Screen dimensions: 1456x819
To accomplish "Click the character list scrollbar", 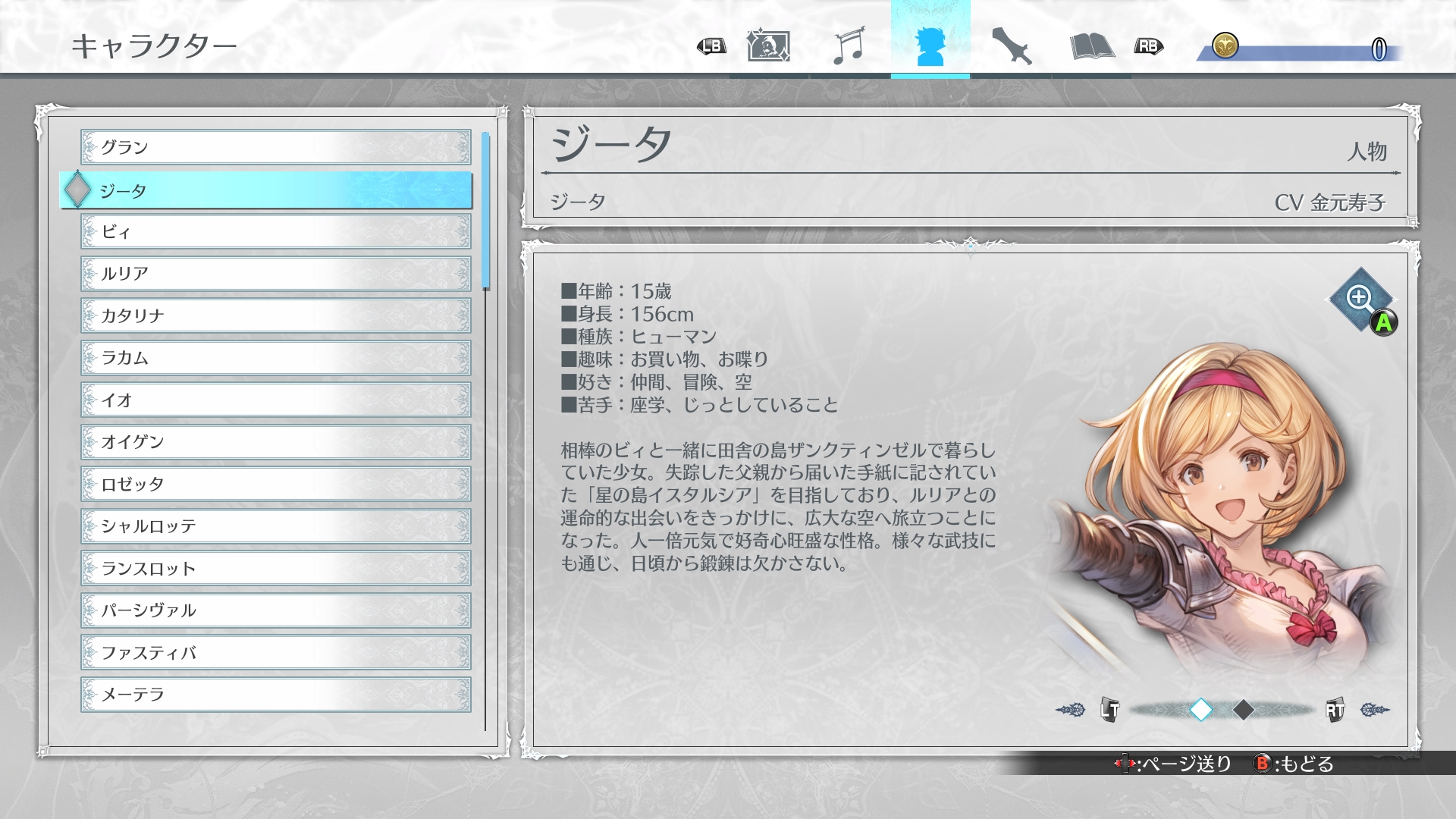I will pos(485,212).
